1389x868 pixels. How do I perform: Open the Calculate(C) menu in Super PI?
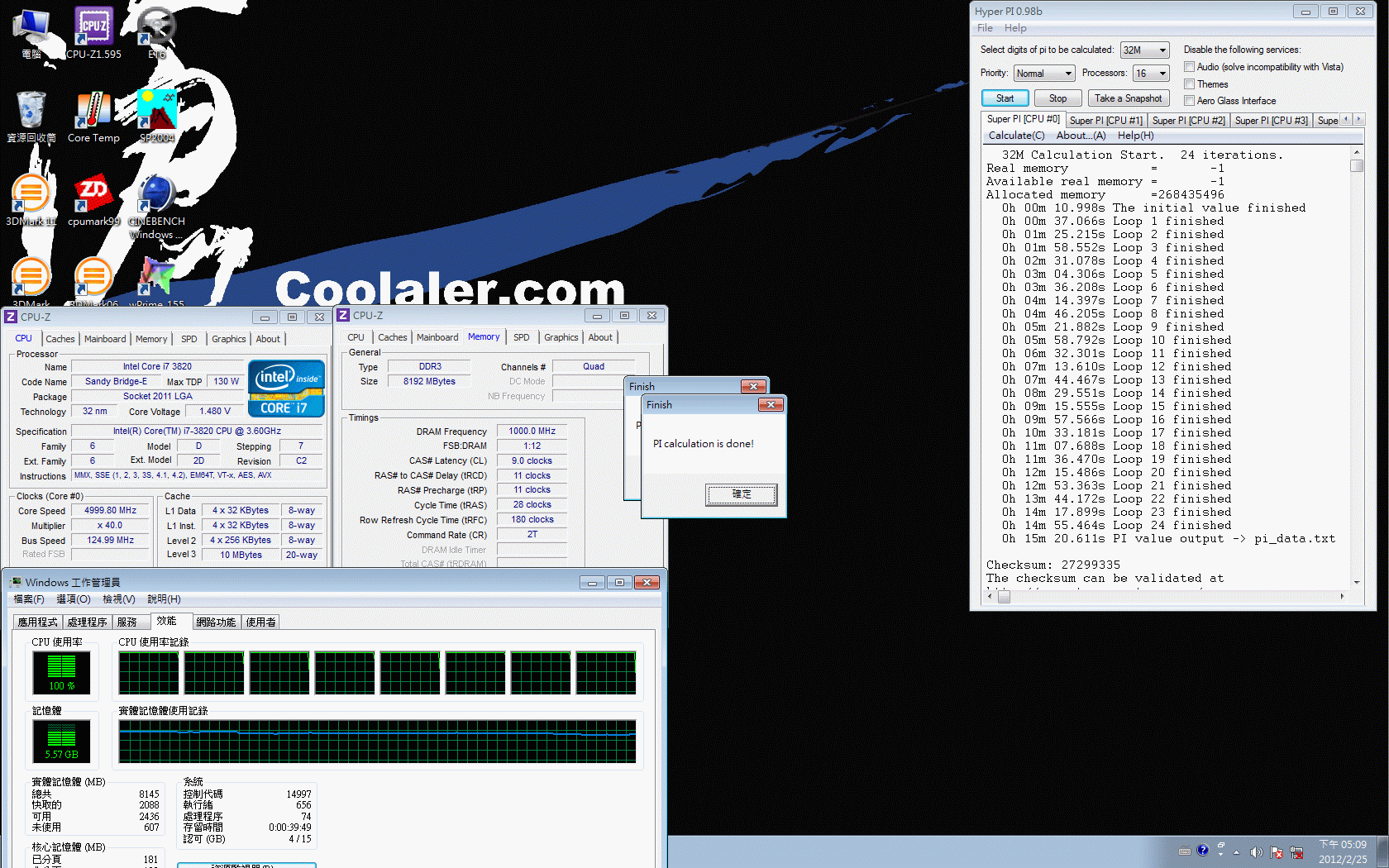pos(1016,136)
